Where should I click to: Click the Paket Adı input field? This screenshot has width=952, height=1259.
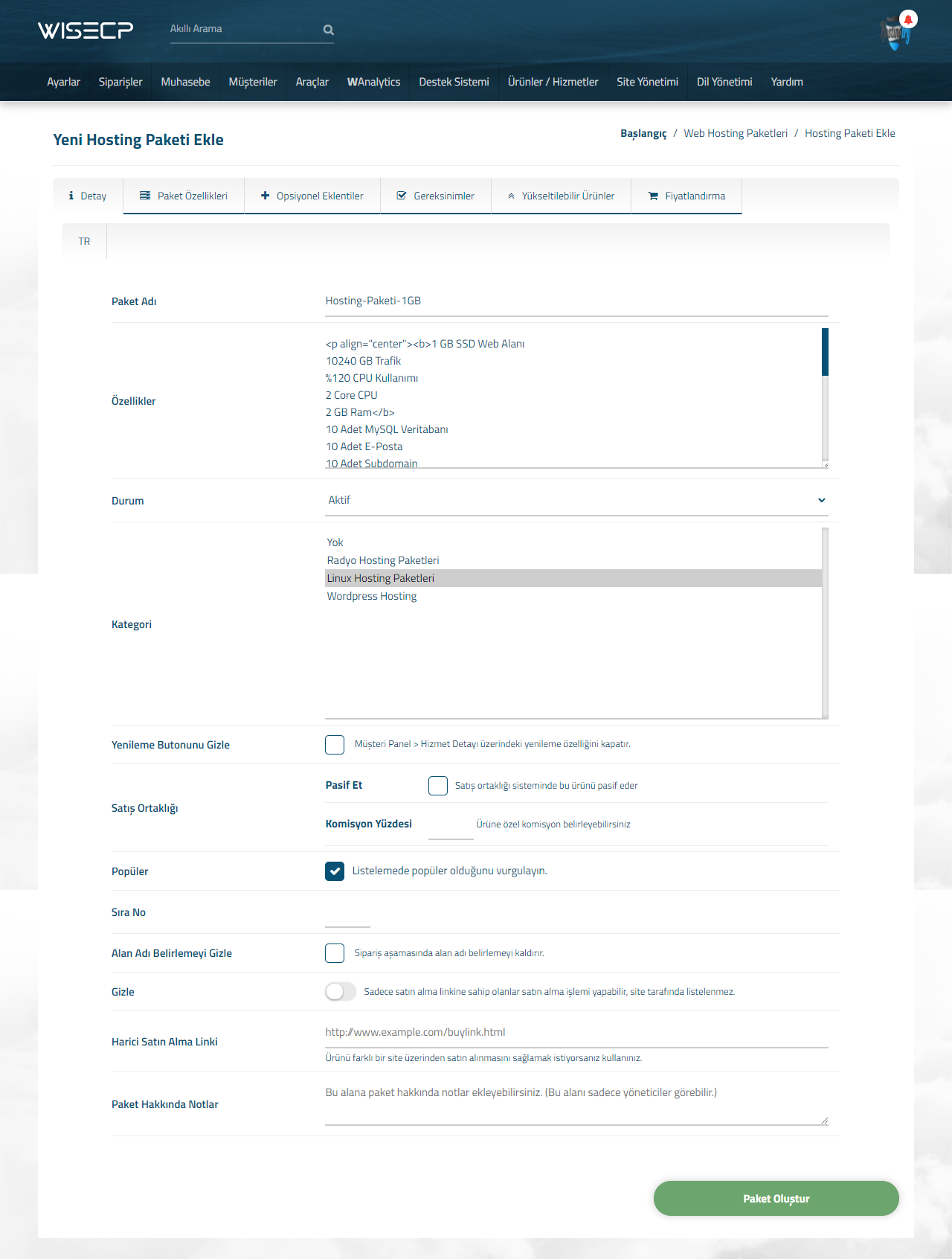[576, 301]
